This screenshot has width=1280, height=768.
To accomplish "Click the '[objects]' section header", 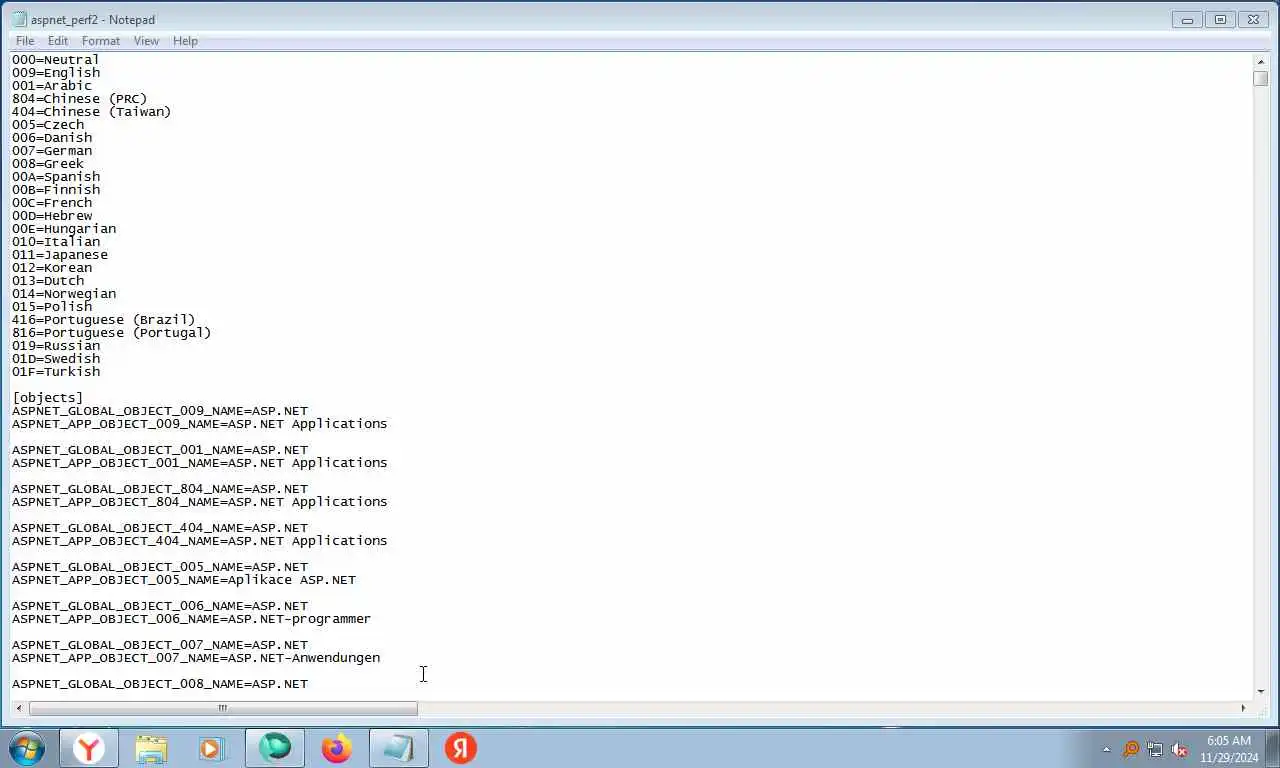I will click(48, 398).
